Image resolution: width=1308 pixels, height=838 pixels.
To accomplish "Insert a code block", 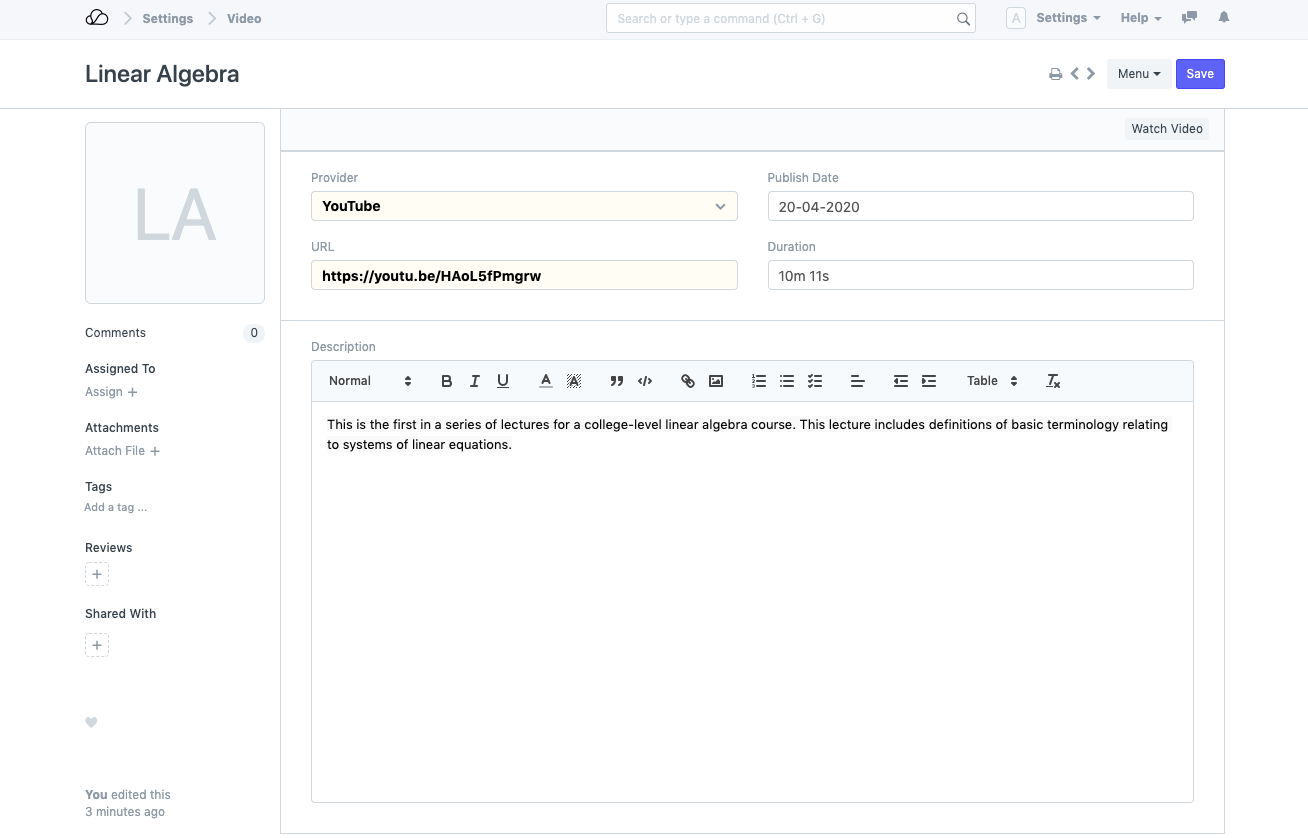I will click(645, 381).
